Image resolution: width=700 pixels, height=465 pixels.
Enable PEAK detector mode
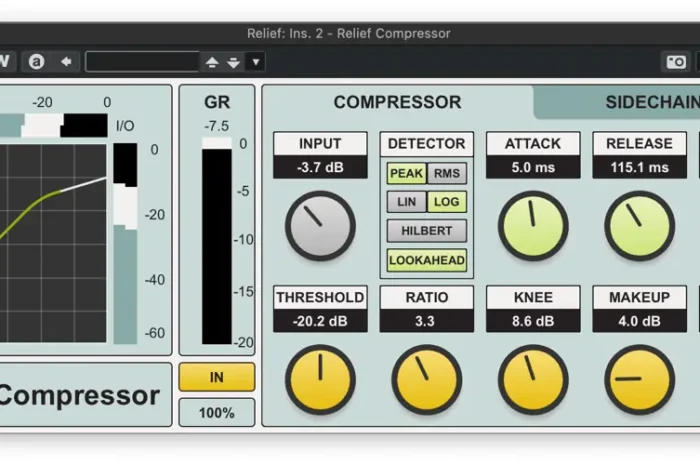point(406,173)
